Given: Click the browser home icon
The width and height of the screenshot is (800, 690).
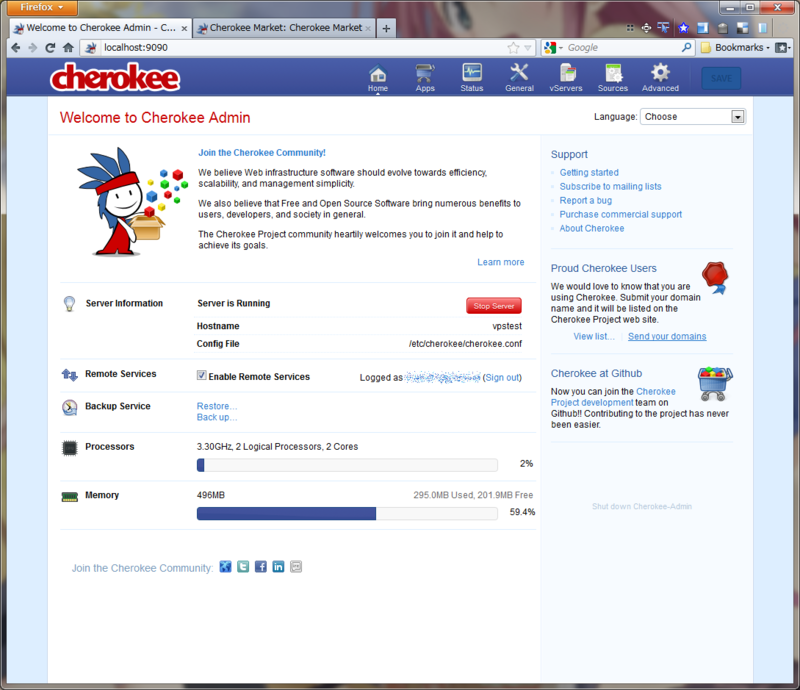Looking at the screenshot, I should coord(68,47).
